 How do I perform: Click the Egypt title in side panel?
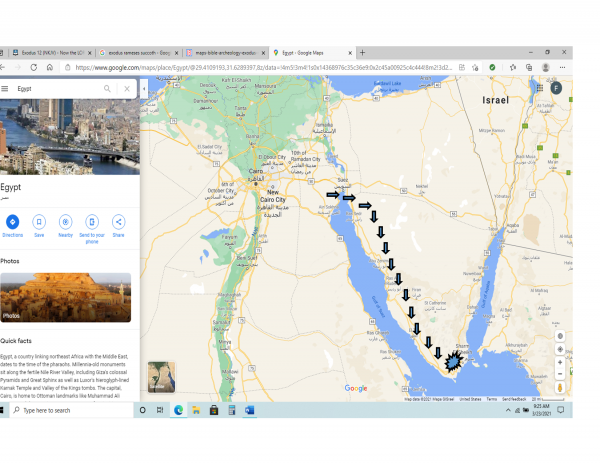click(x=11, y=187)
